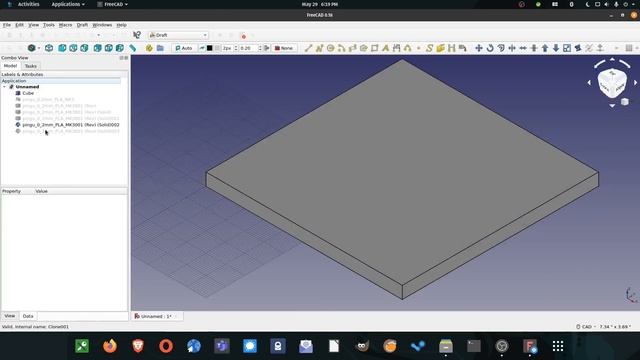The width and height of the screenshot is (640, 360).
Task: Open the show applications grid in dock
Action: point(558,346)
